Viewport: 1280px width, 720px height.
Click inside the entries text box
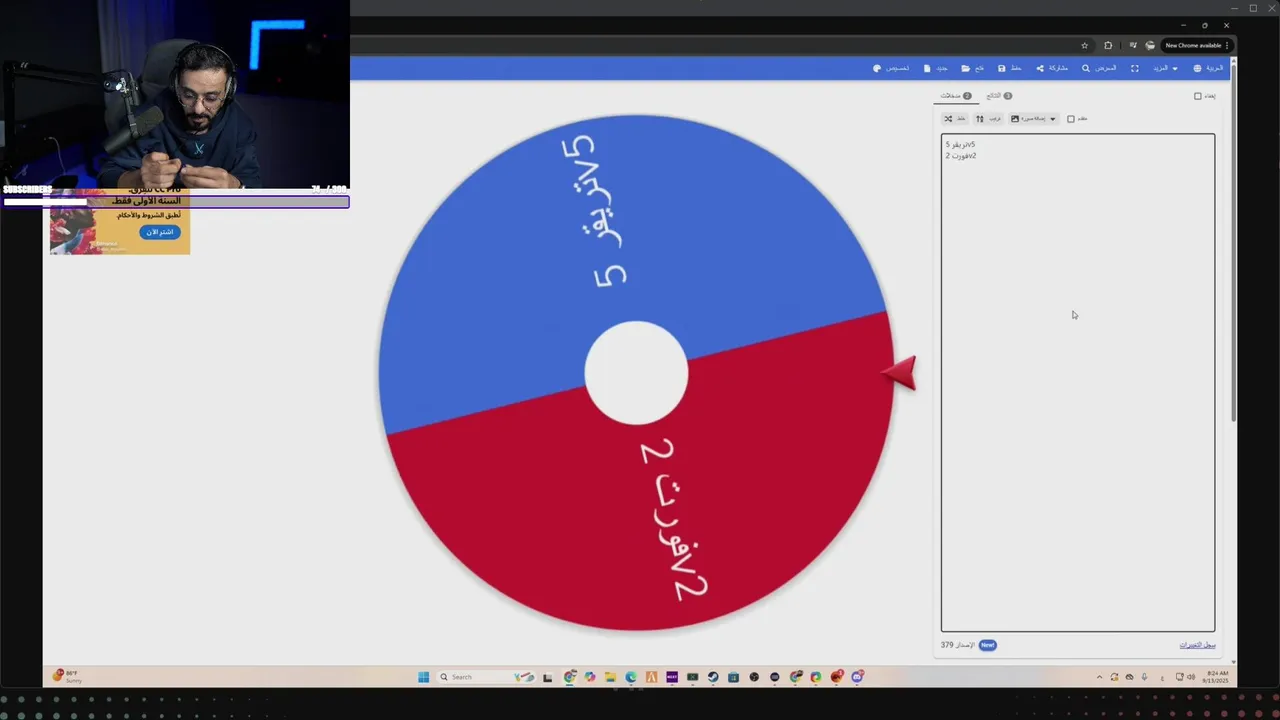pos(1078,382)
